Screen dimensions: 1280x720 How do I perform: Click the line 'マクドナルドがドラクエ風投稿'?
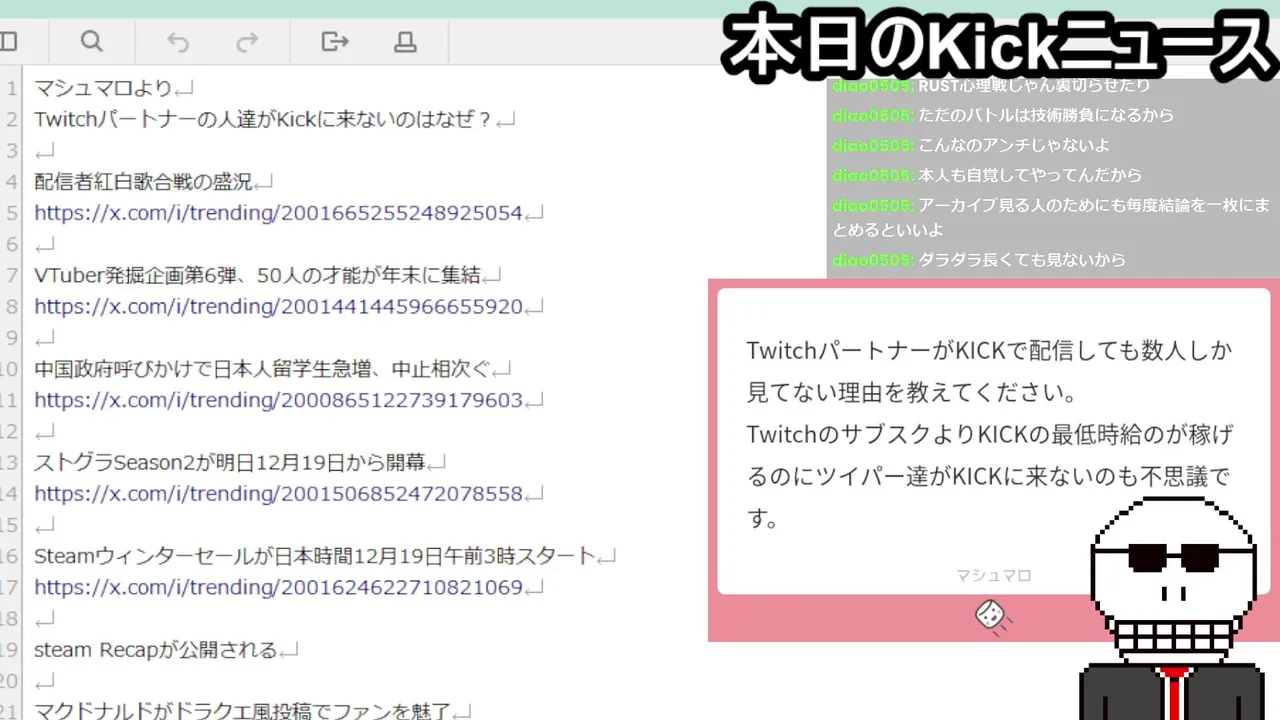(243, 712)
